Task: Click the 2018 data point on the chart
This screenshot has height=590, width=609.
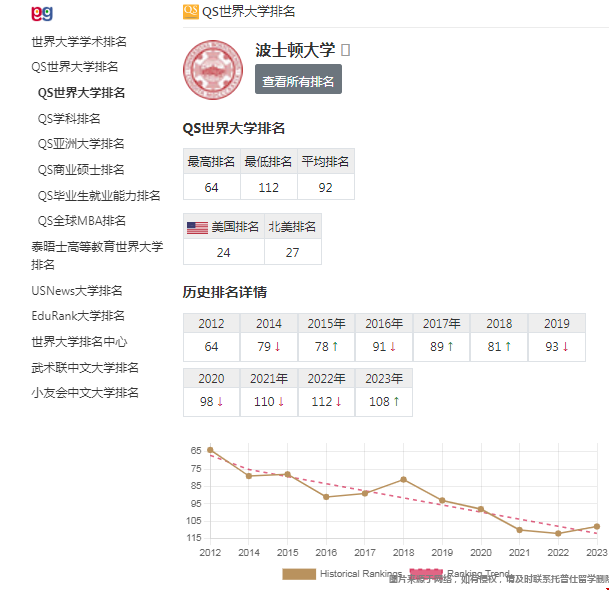Action: [x=404, y=480]
